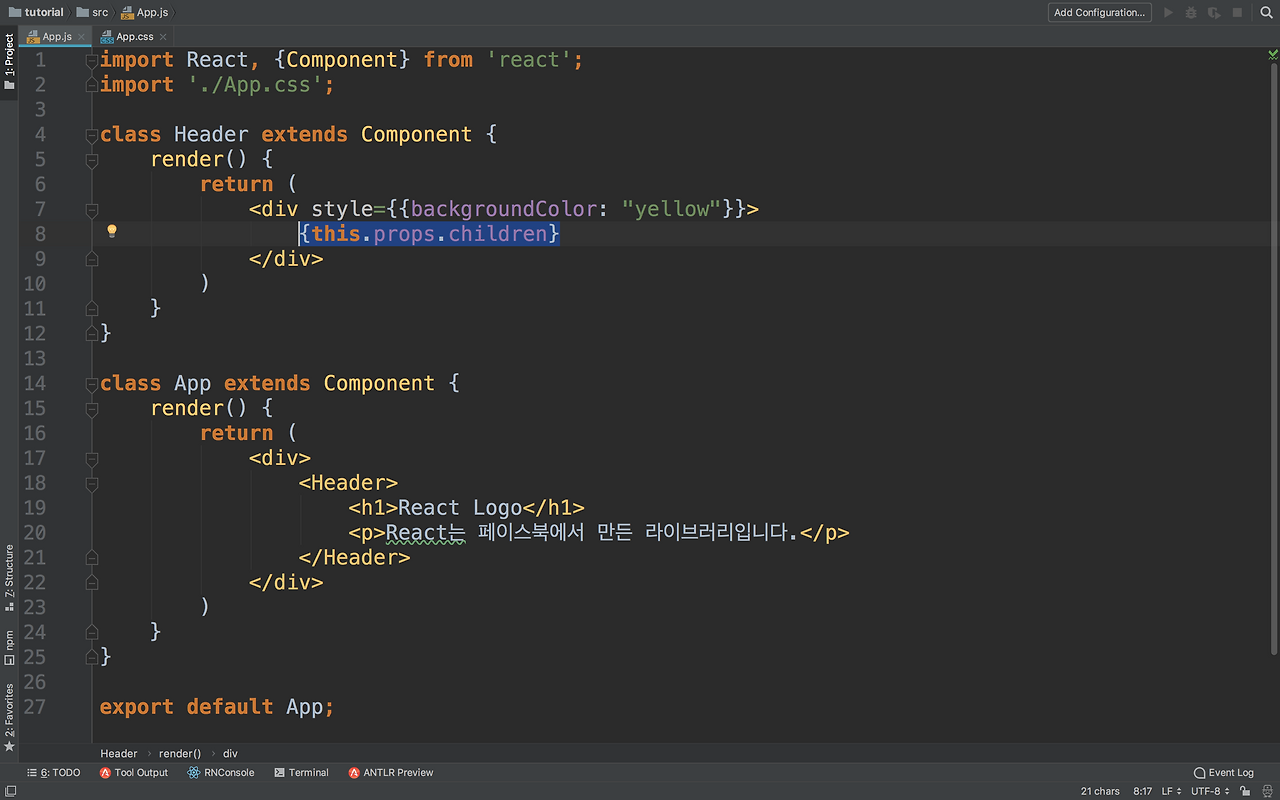
Task: Click the Debug bug icon in toolbar
Action: click(1191, 13)
